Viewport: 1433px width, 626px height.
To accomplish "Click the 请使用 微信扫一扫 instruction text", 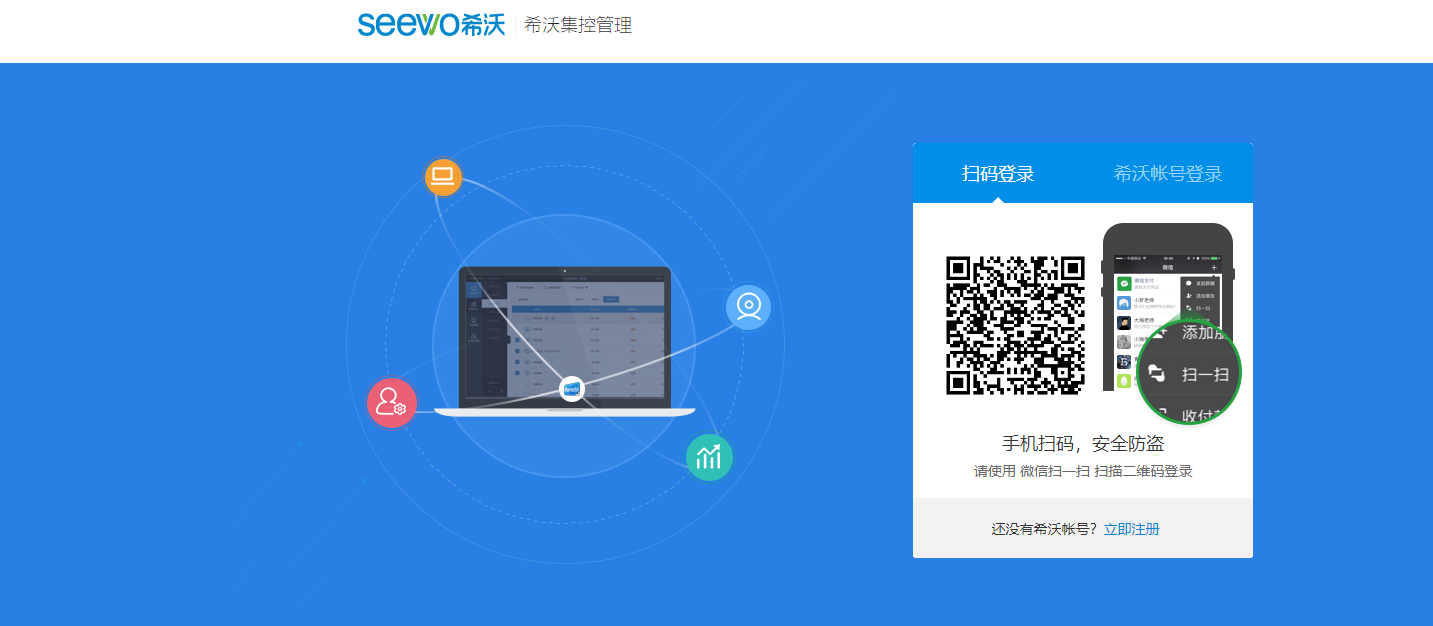I will click(1082, 471).
